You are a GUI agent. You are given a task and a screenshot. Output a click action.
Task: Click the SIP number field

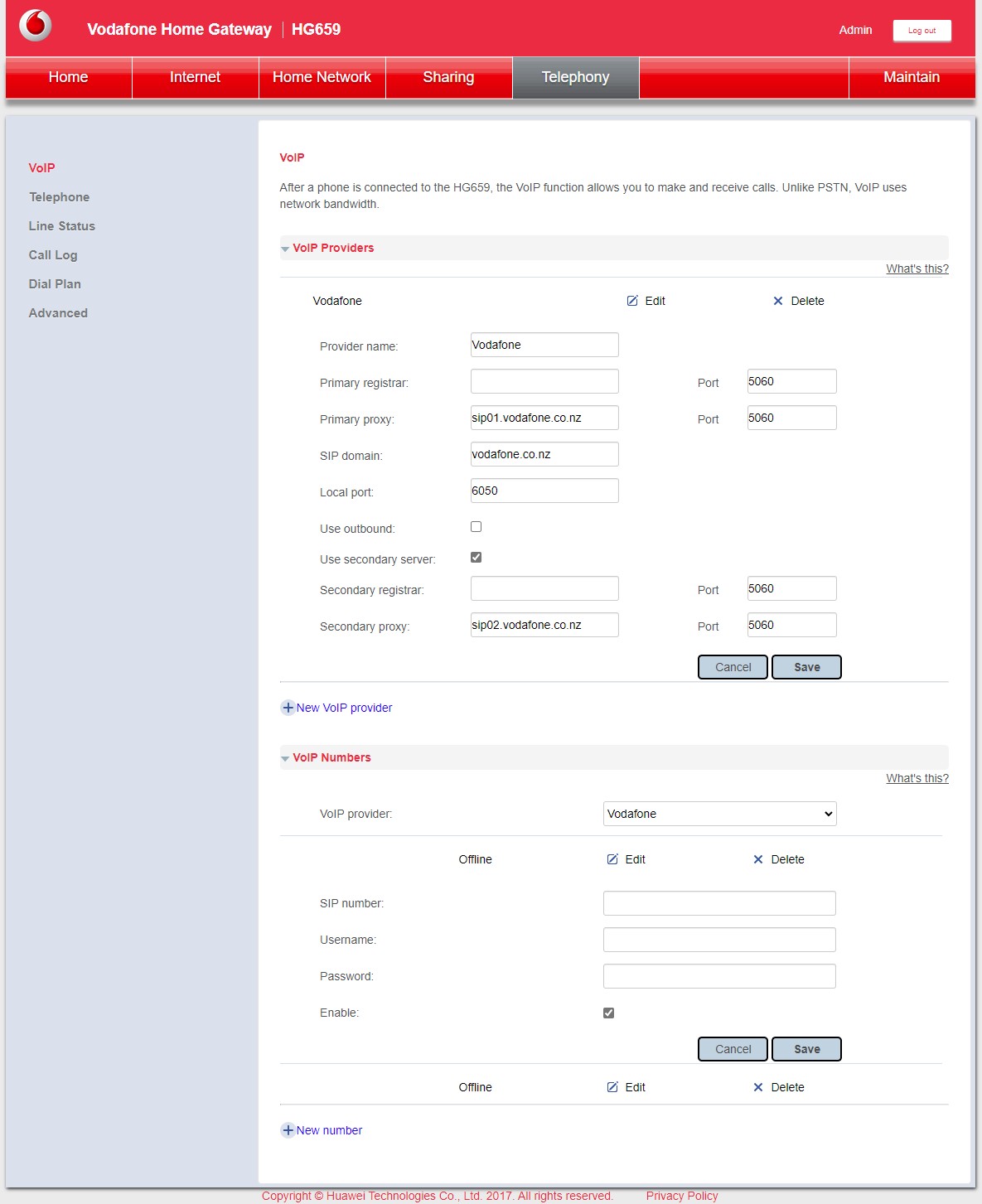pos(719,903)
